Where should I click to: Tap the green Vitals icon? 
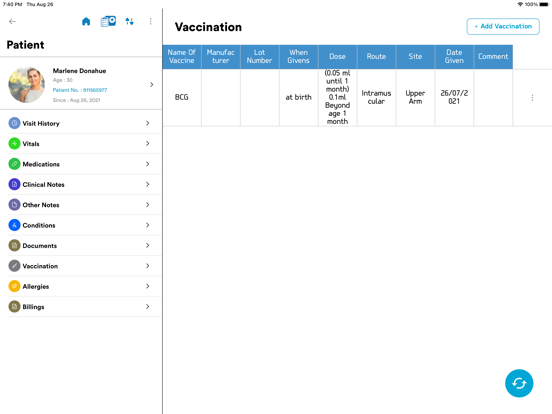coord(14,144)
